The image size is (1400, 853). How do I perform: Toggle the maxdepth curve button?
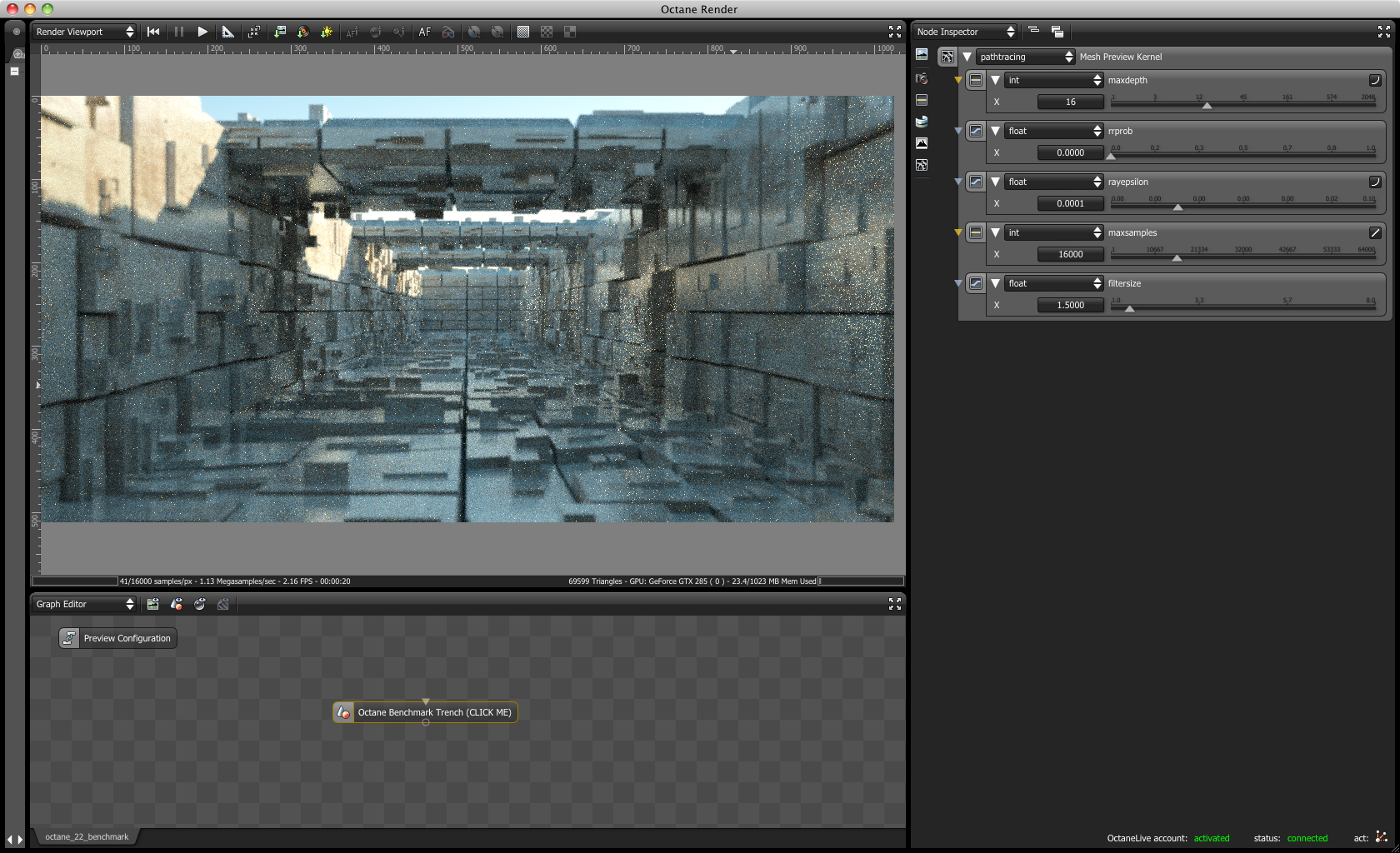pos(1375,80)
